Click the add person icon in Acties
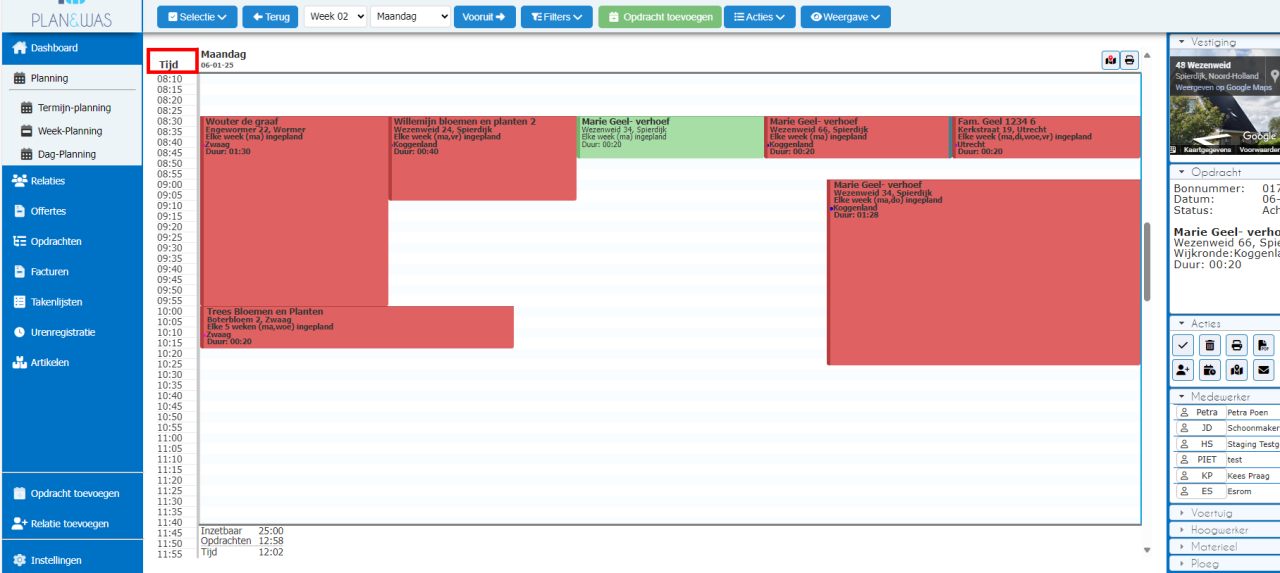This screenshot has width=1280, height=573. click(x=1183, y=370)
